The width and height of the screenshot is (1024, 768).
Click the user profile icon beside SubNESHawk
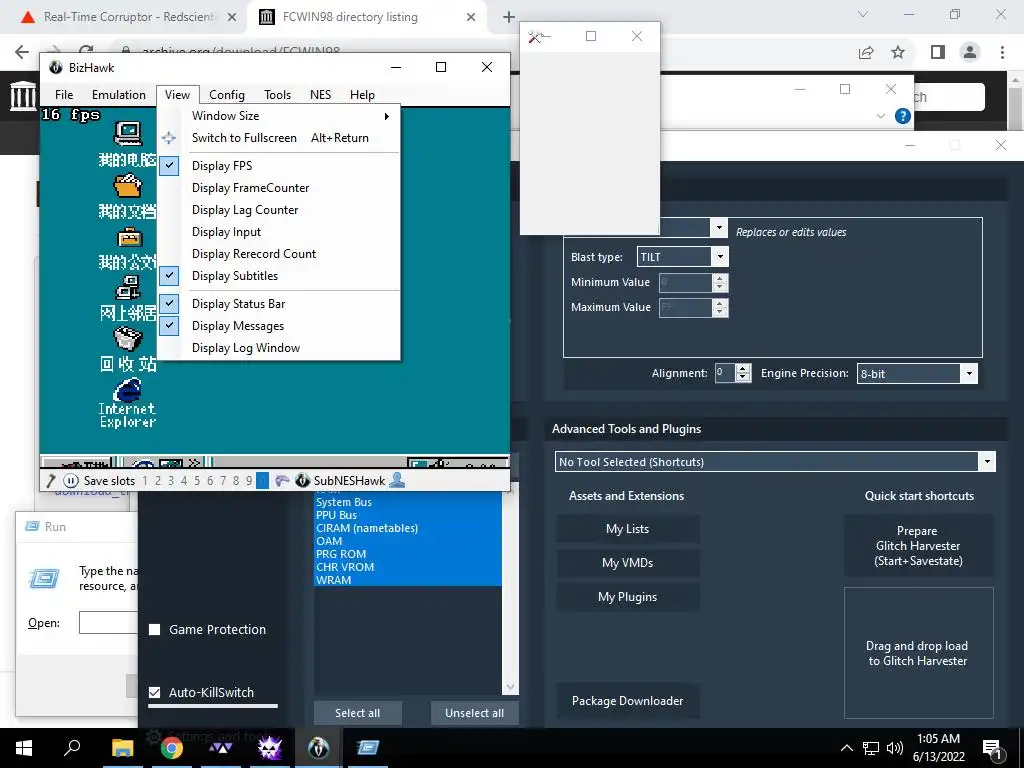[x=397, y=480]
